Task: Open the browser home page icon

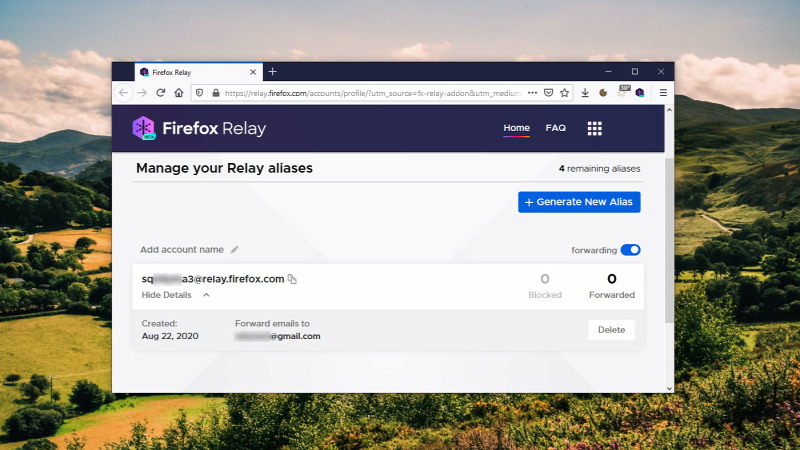Action: click(x=179, y=93)
